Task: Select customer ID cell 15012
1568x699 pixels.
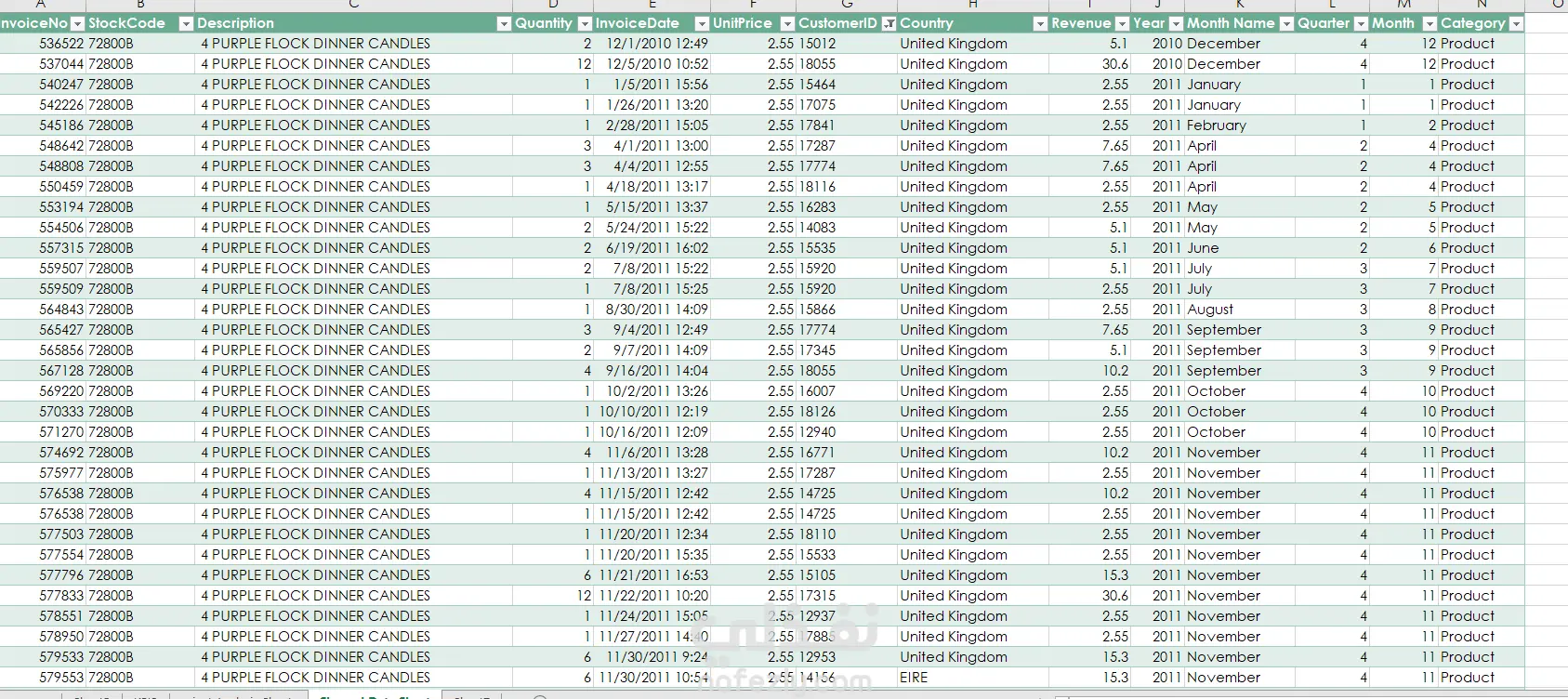Action: coord(847,44)
